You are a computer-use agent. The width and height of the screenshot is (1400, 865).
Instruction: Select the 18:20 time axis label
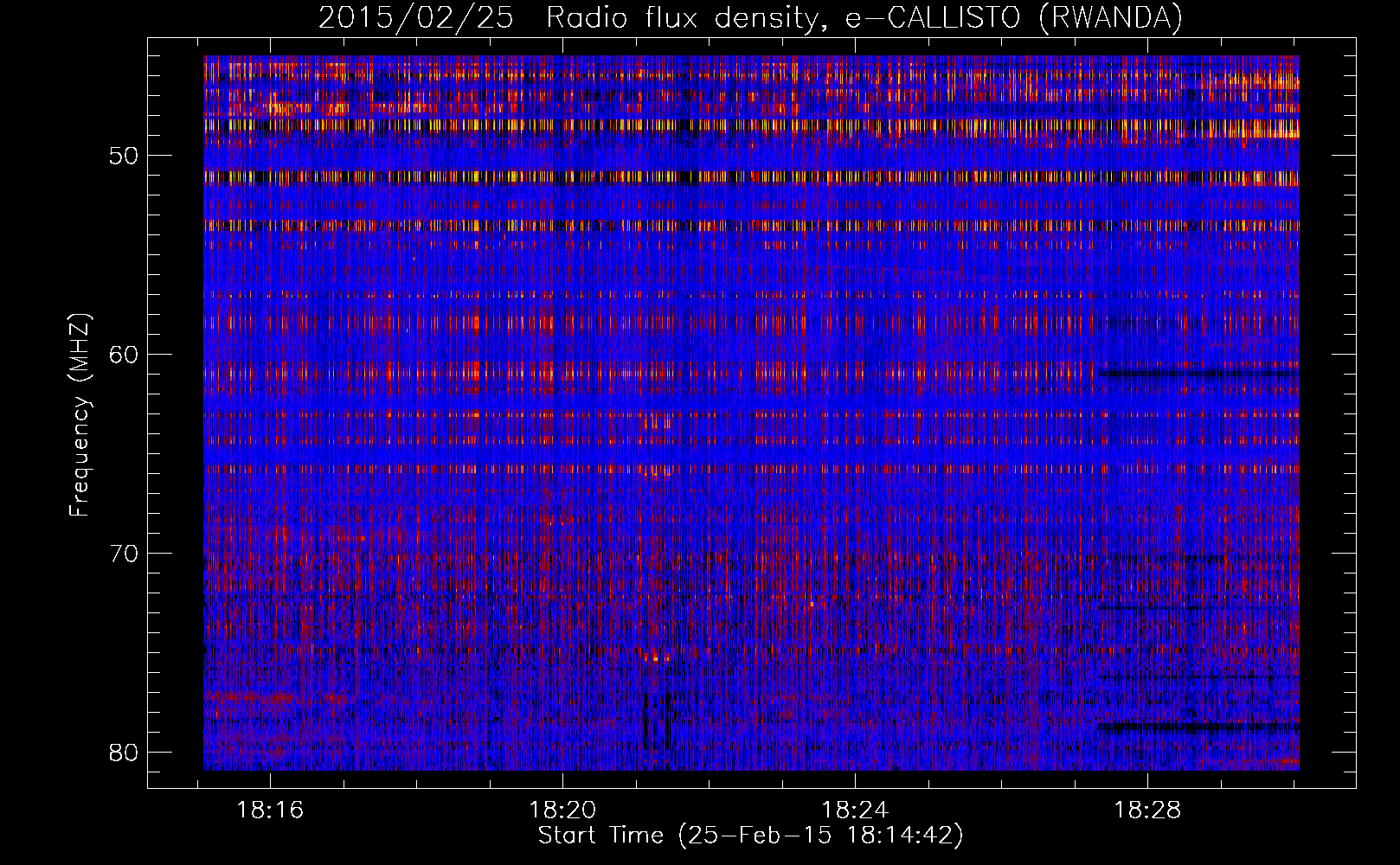[x=562, y=811]
